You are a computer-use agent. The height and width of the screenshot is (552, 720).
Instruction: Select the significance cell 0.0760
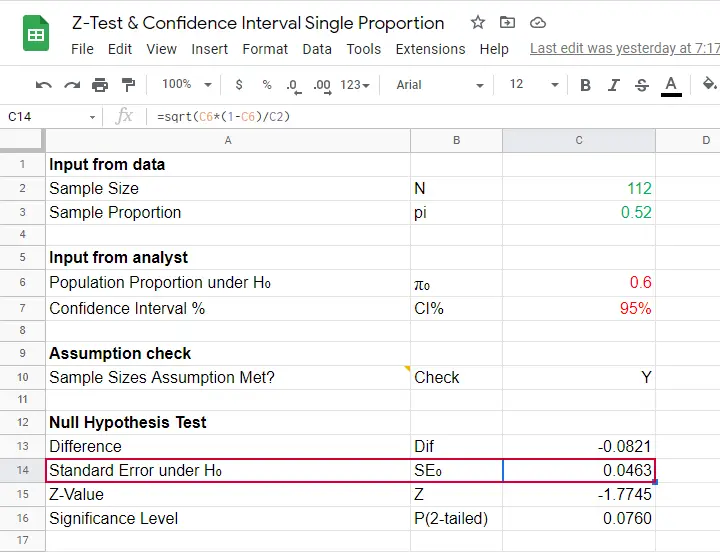[x=579, y=518]
